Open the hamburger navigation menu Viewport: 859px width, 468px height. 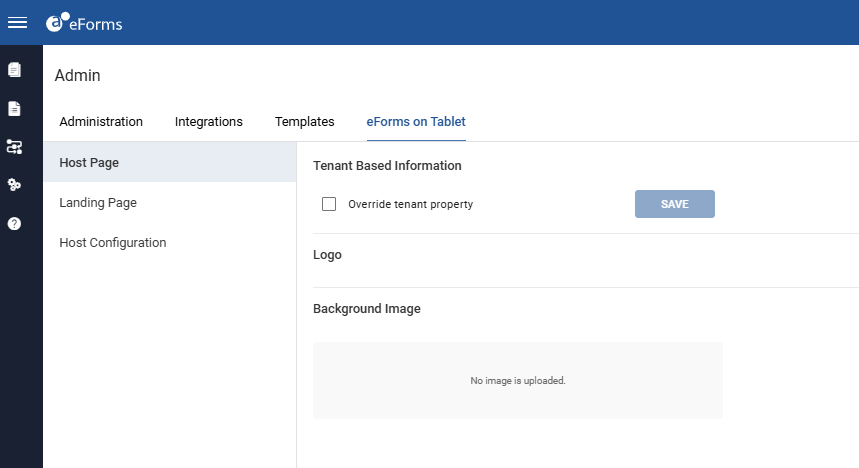pyautogui.click(x=18, y=22)
